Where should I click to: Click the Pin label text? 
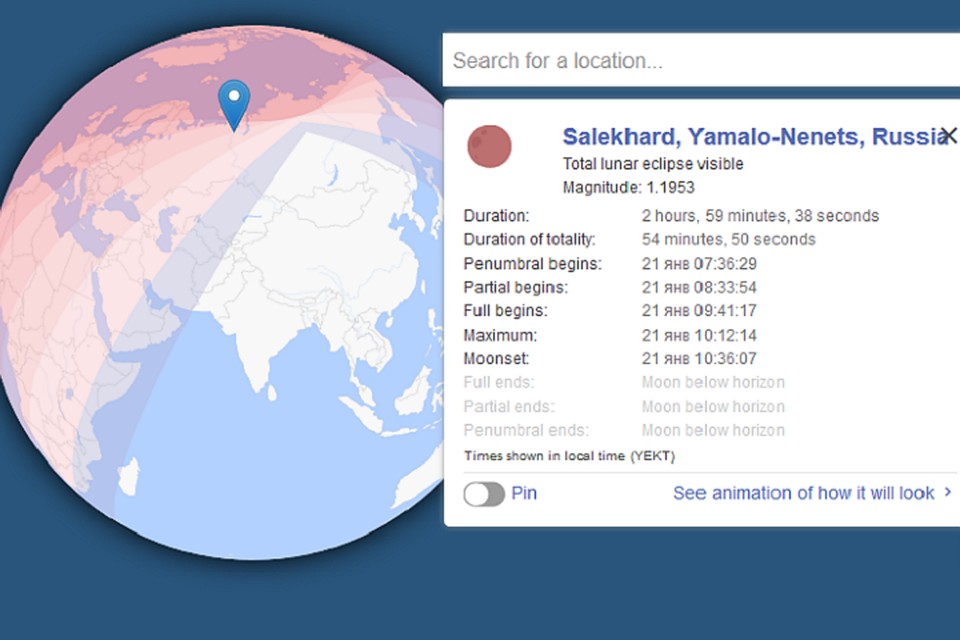[x=524, y=493]
